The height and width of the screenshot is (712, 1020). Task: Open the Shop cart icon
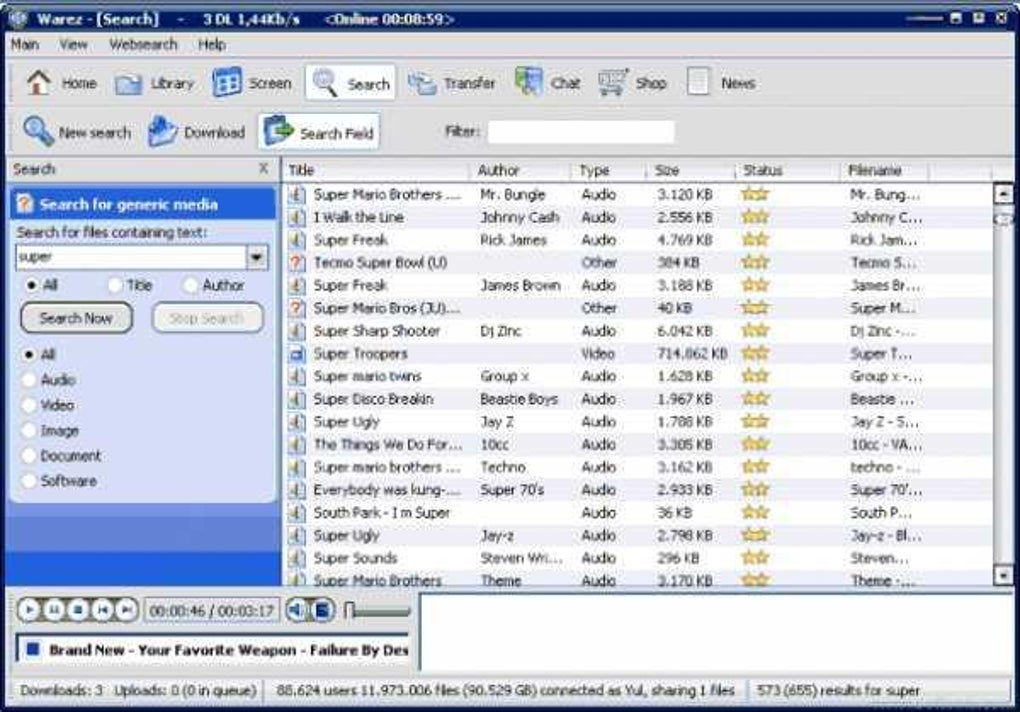[x=612, y=83]
